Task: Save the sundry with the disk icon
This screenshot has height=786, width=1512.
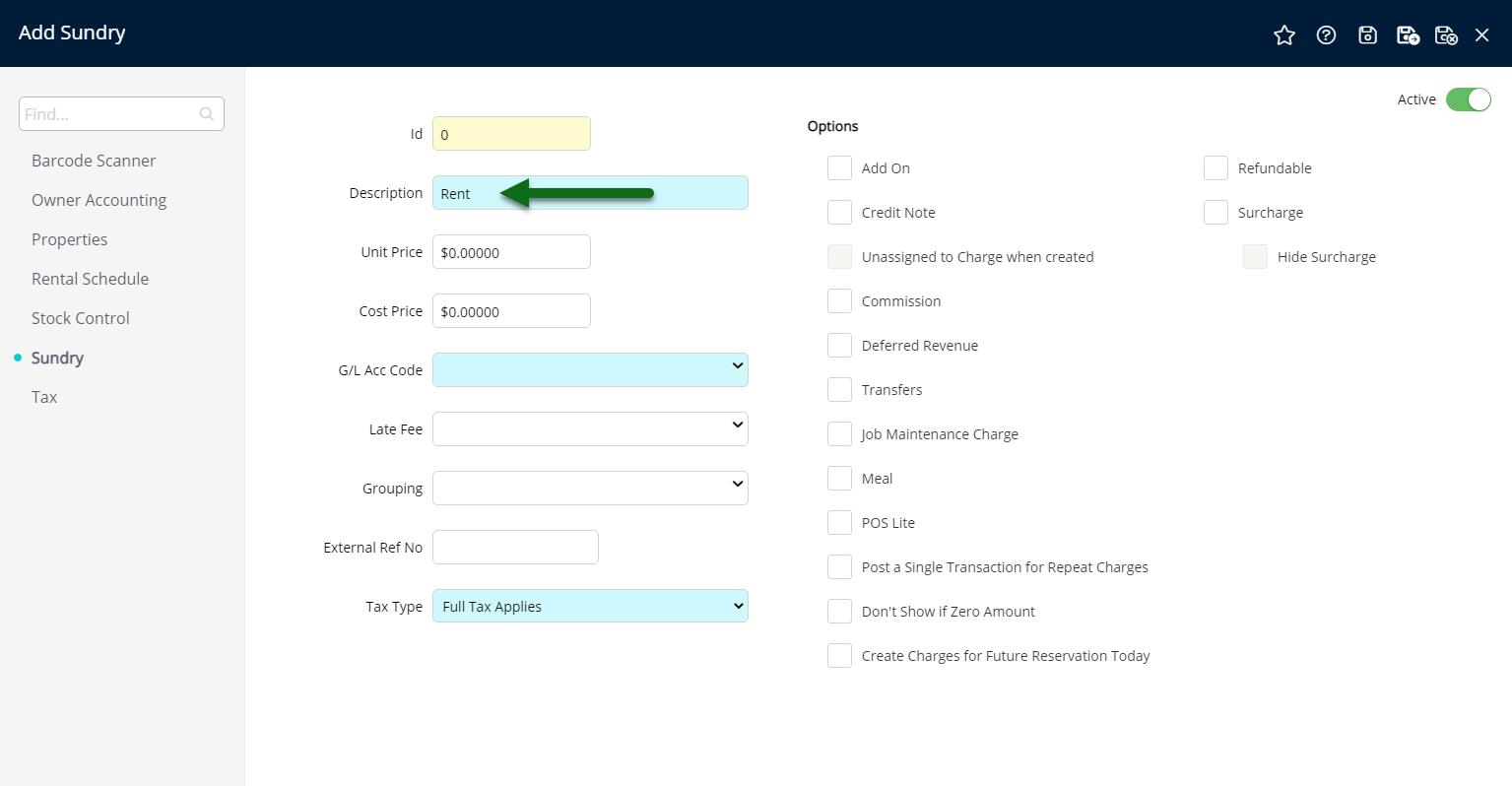Action: (x=1367, y=35)
